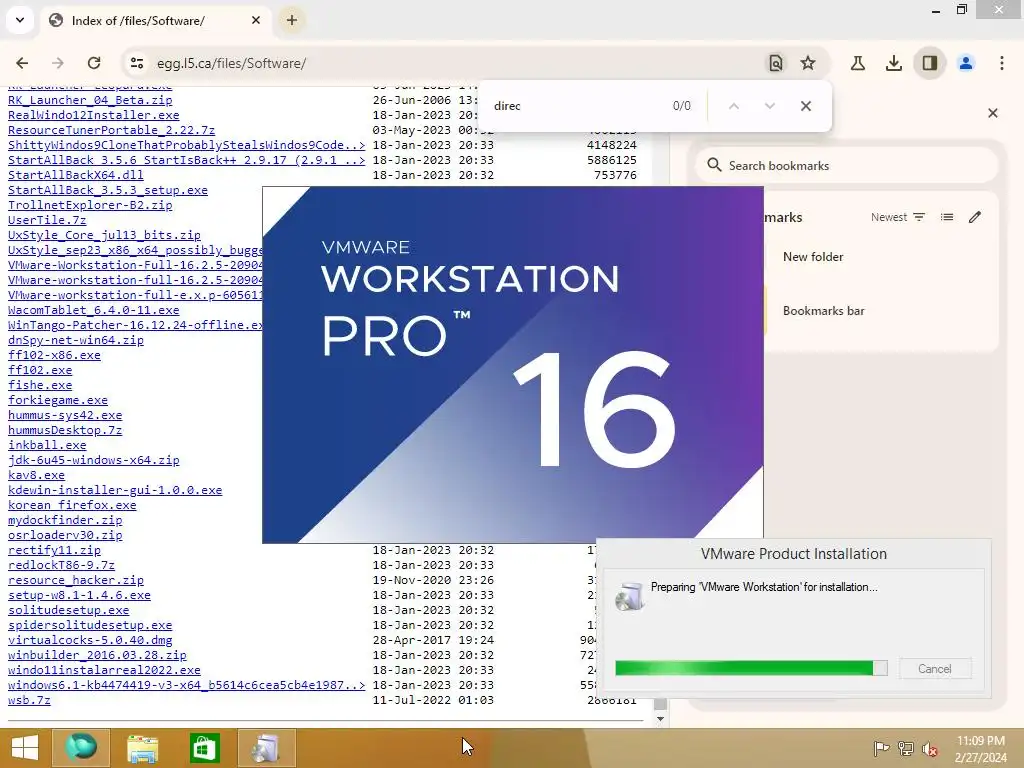Open Windows Store from taskbar
1024x768 pixels.
tap(204, 748)
